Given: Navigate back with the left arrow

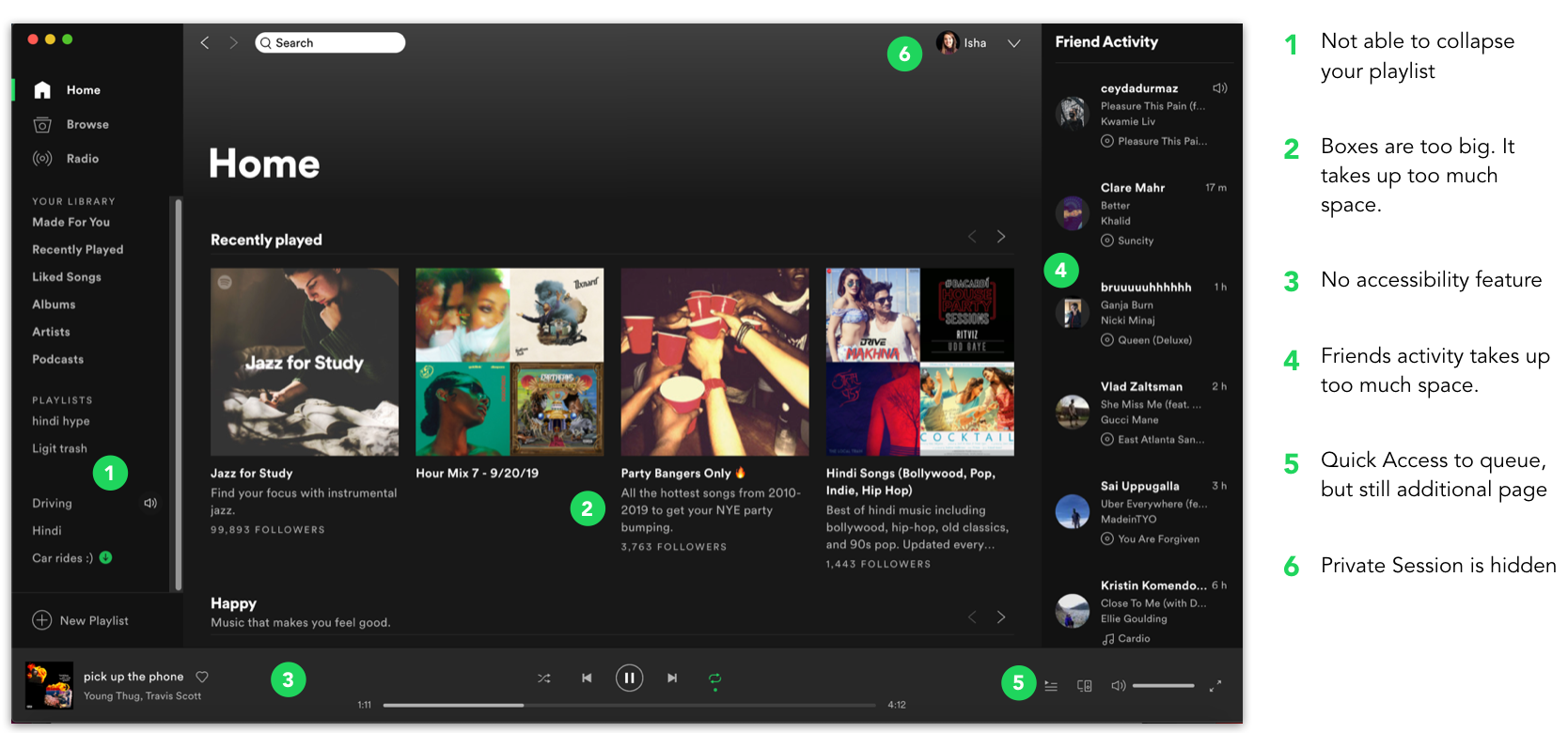Looking at the screenshot, I should point(205,42).
